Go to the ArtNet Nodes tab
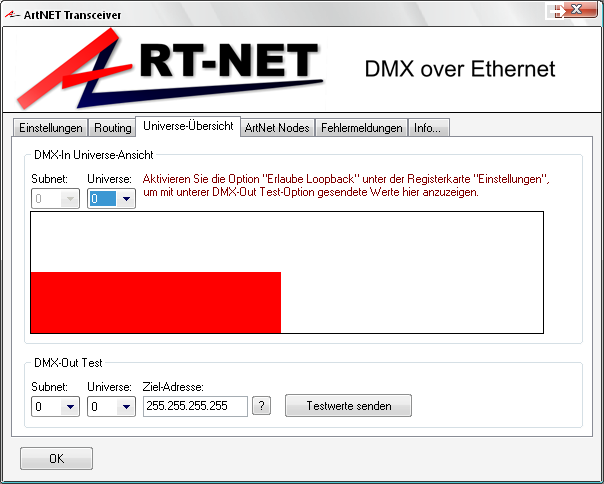Image resolution: width=604 pixels, height=484 pixels. tap(278, 128)
